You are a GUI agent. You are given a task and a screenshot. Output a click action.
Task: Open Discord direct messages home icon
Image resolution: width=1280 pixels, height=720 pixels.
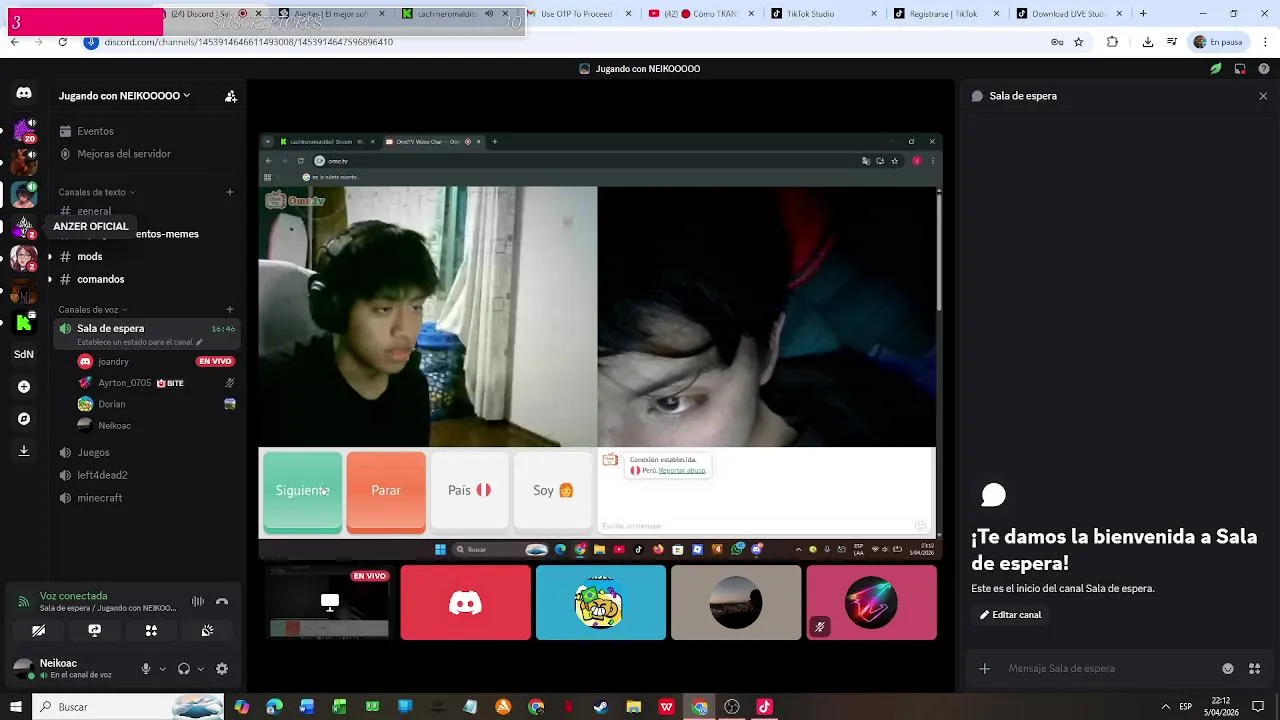tap(24, 93)
